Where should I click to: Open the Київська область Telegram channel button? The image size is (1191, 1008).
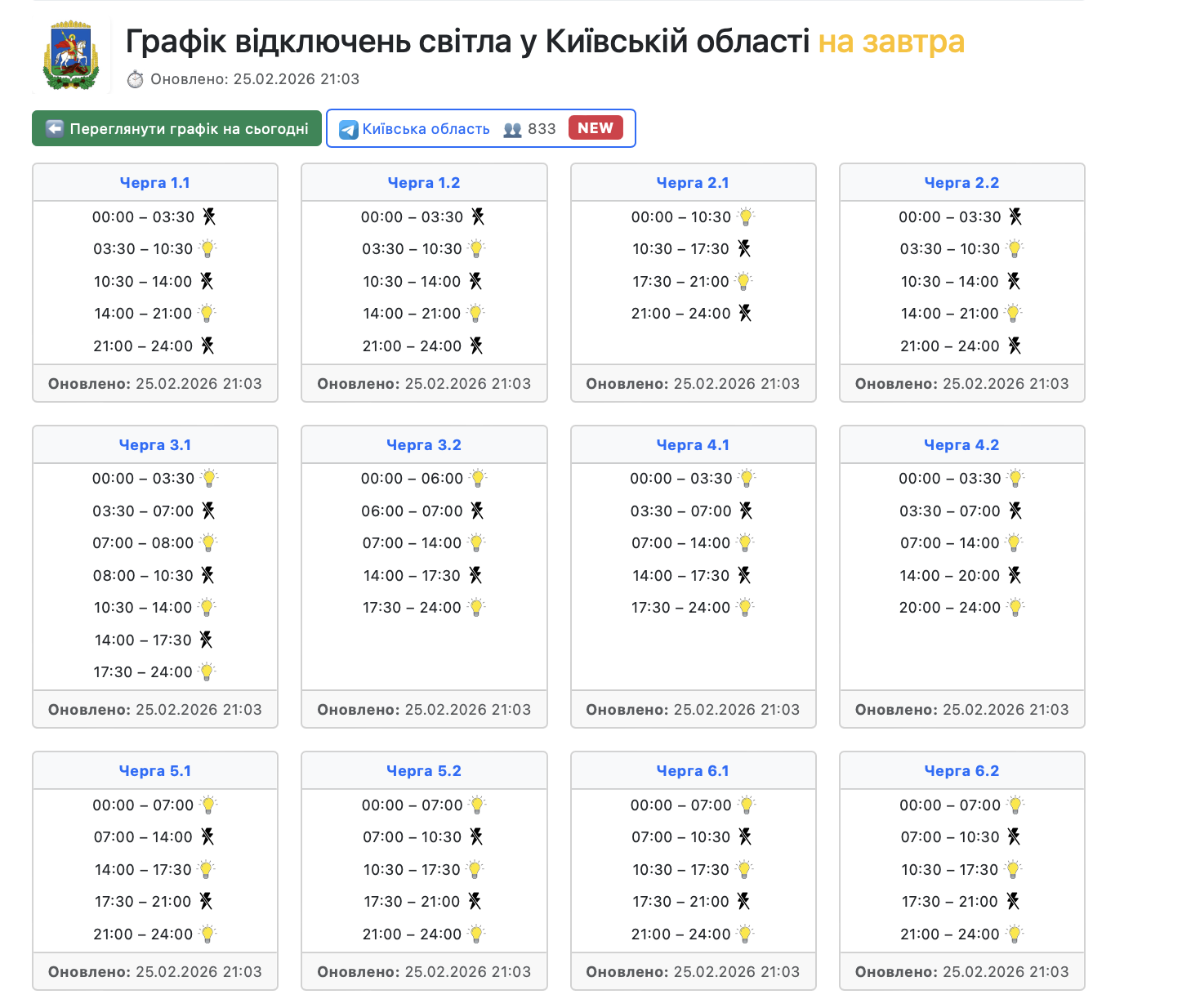[x=426, y=129]
